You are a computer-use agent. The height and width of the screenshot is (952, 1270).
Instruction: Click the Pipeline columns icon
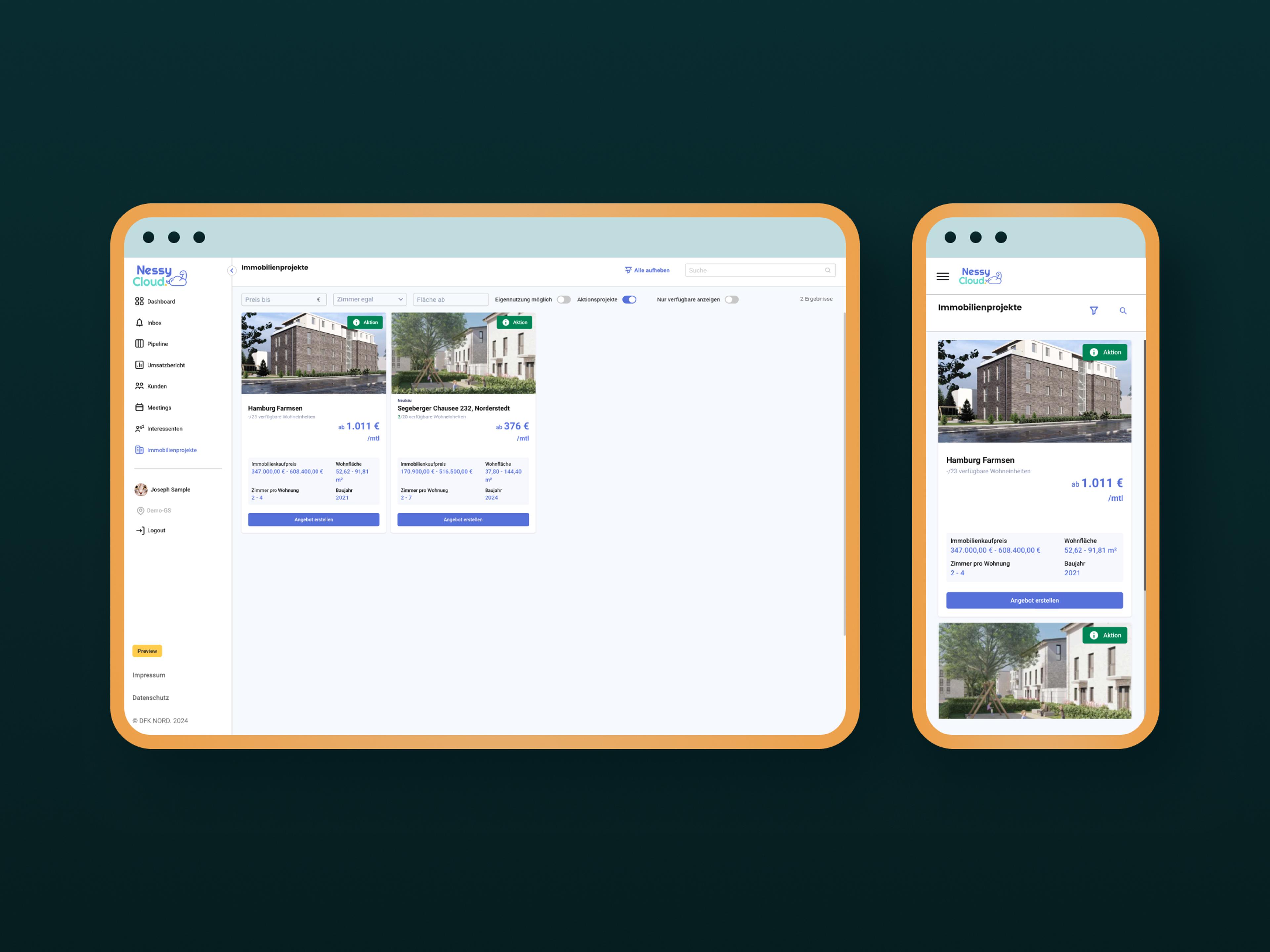139,344
